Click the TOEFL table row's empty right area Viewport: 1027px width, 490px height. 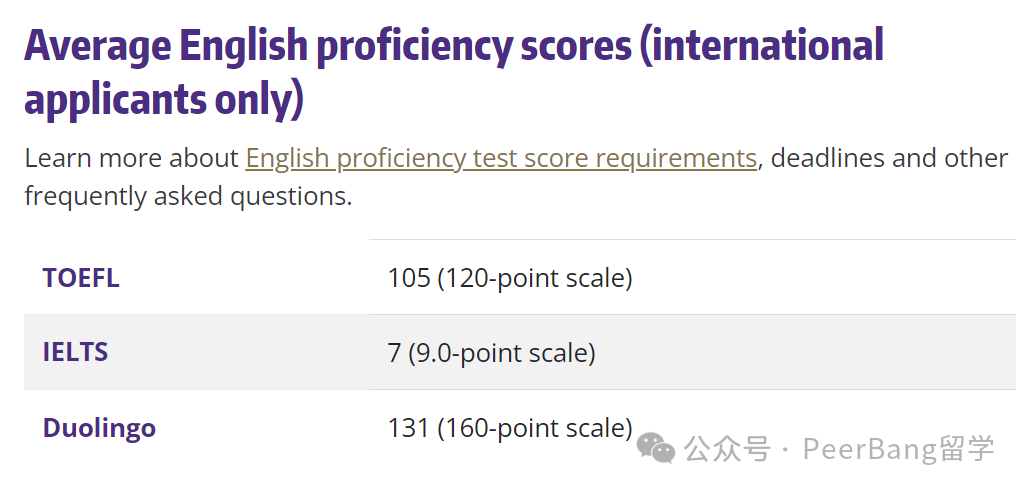(x=824, y=278)
